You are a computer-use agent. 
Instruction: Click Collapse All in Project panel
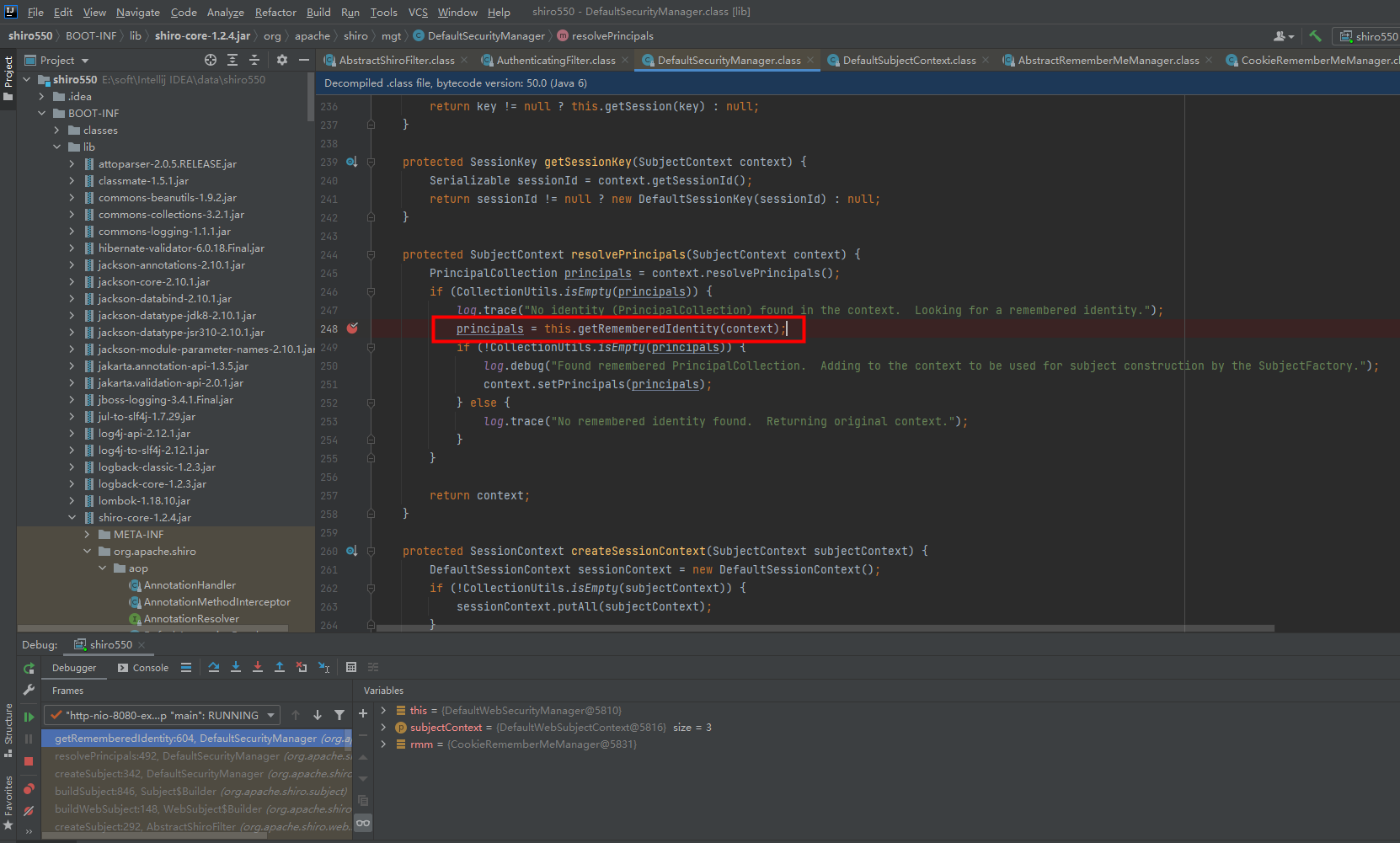click(x=254, y=60)
